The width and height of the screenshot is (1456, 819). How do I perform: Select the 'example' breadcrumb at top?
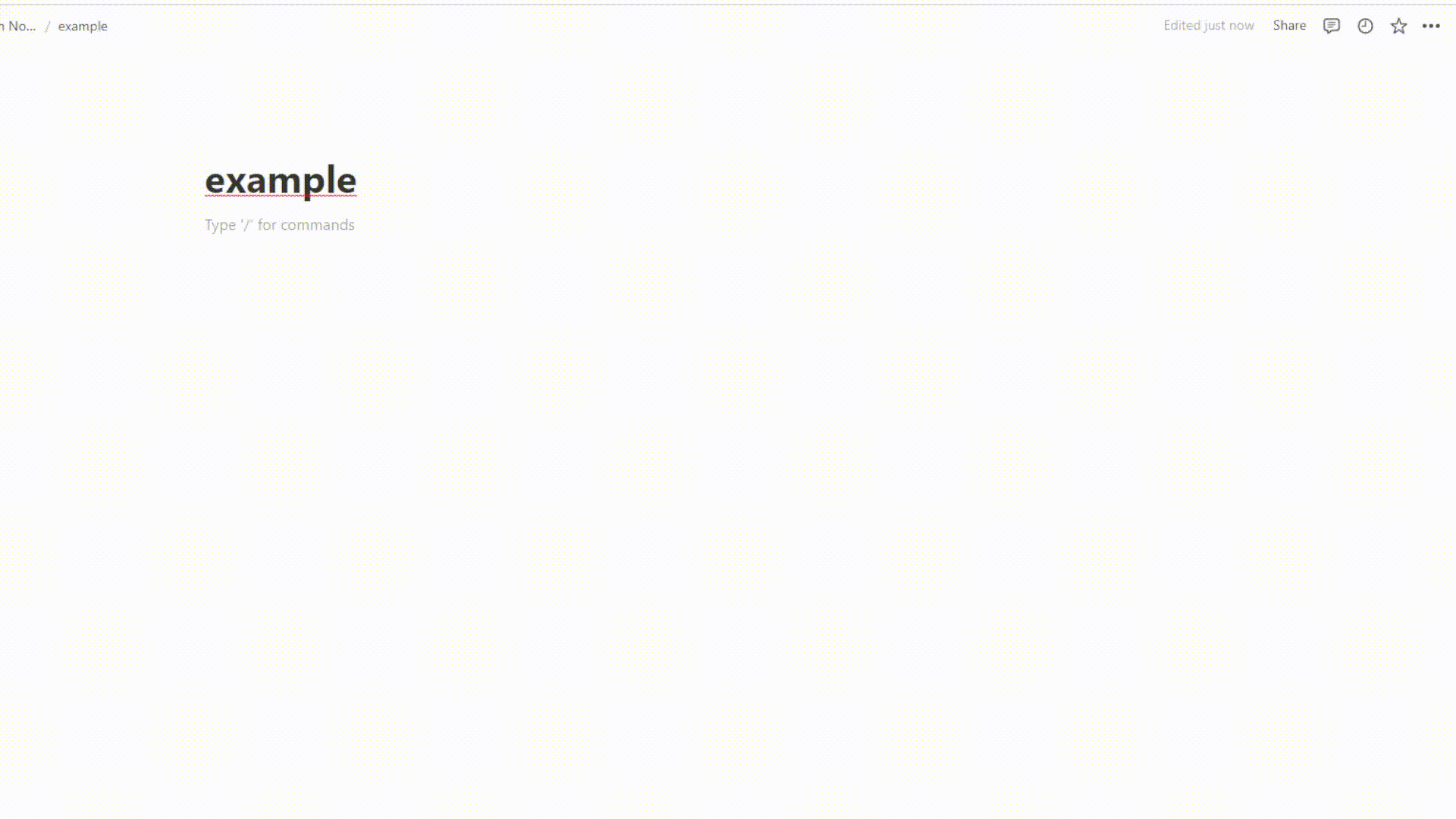(x=83, y=26)
